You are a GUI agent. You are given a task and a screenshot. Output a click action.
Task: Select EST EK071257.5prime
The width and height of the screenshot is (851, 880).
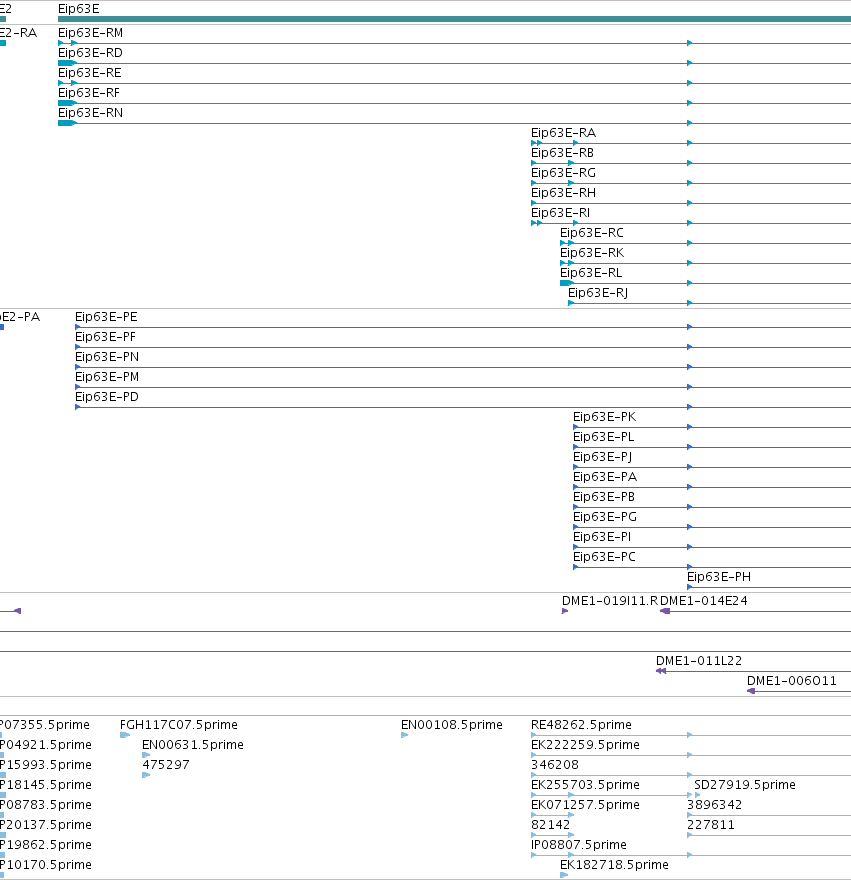(585, 805)
